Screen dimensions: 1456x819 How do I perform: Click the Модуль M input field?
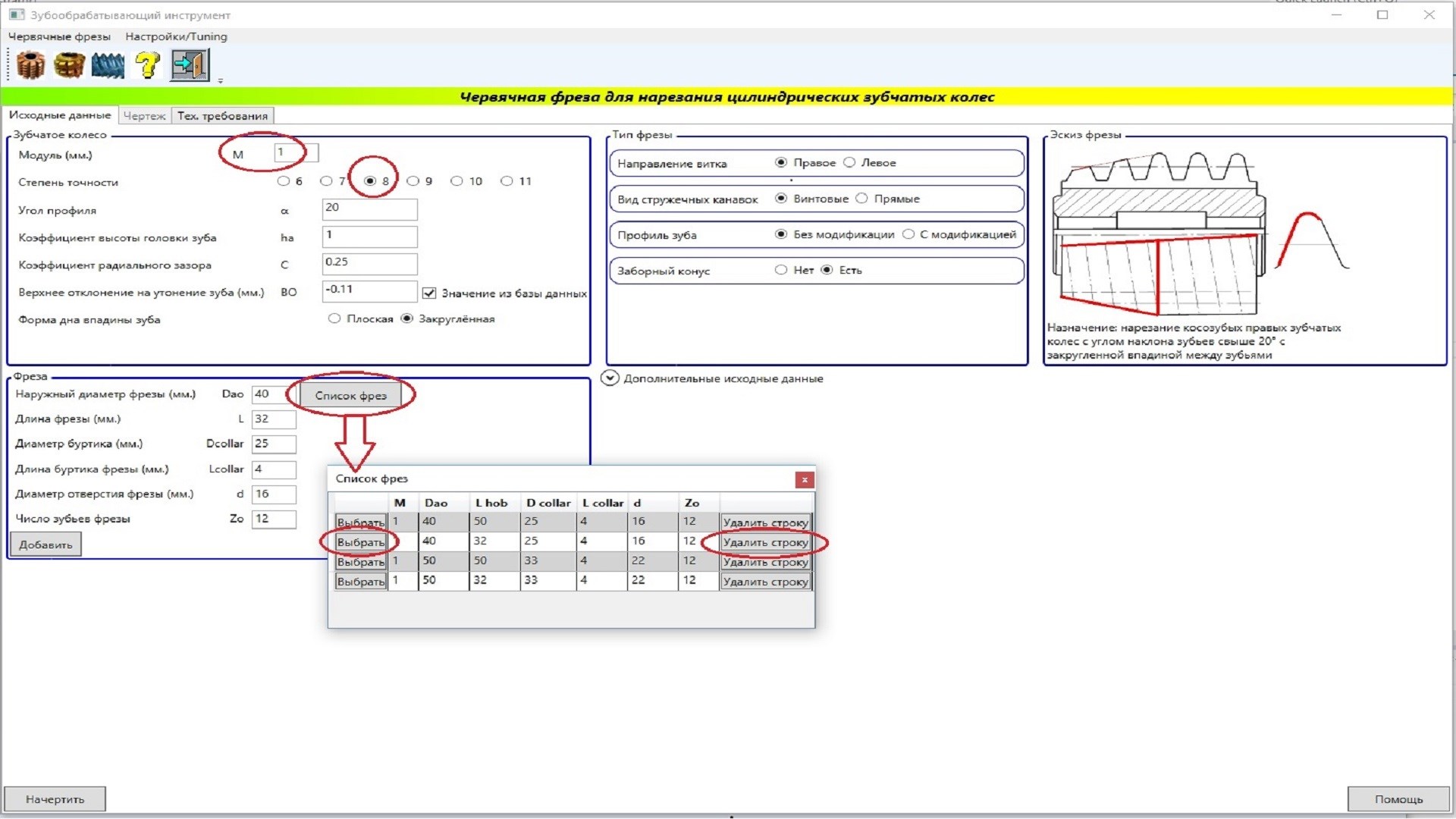[x=295, y=153]
